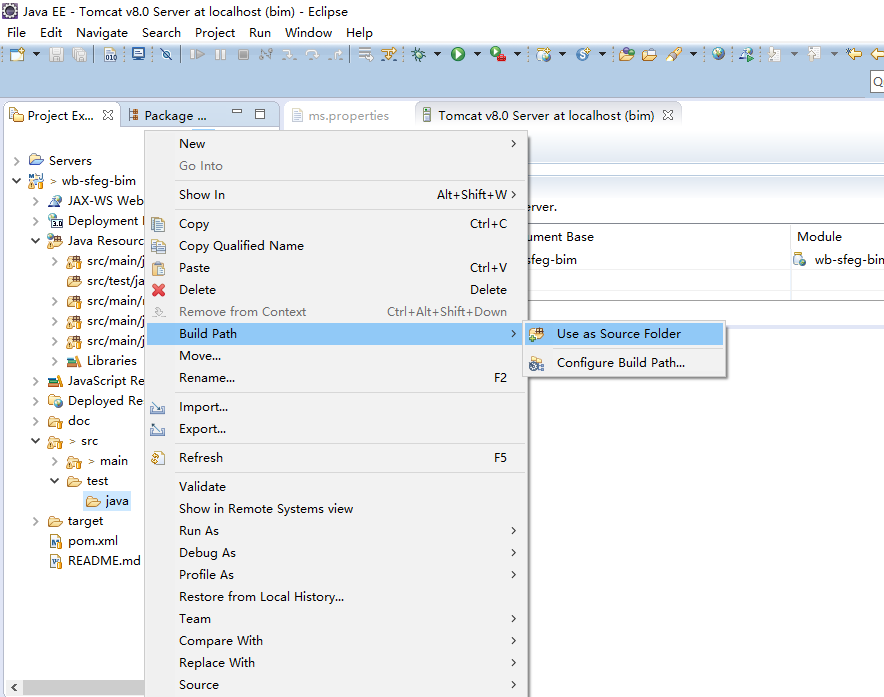Click the New Servlet (S) icon
Viewport: 884px width, 697px height.
(x=583, y=54)
